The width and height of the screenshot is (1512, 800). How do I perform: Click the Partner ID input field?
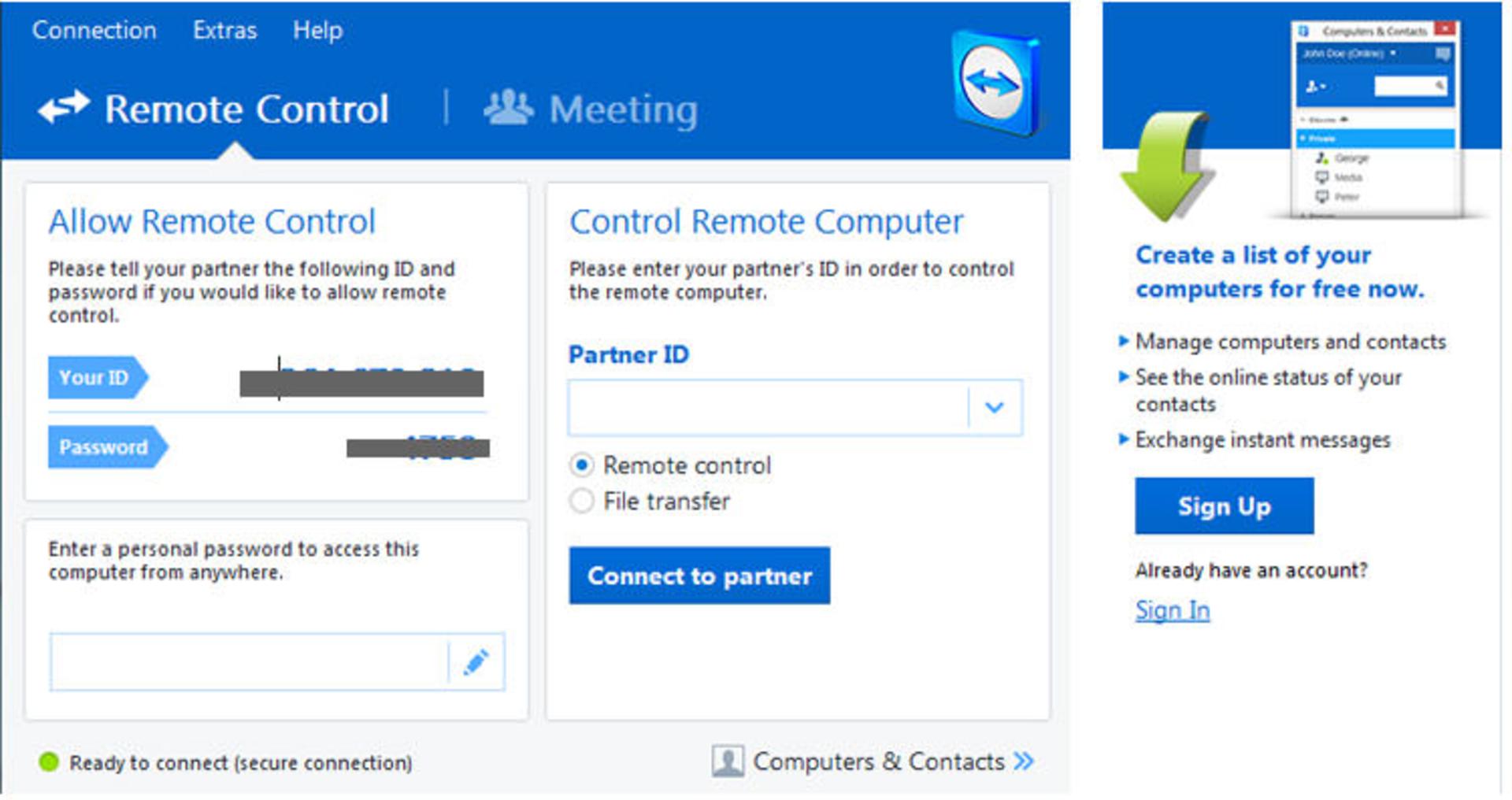click(x=768, y=407)
